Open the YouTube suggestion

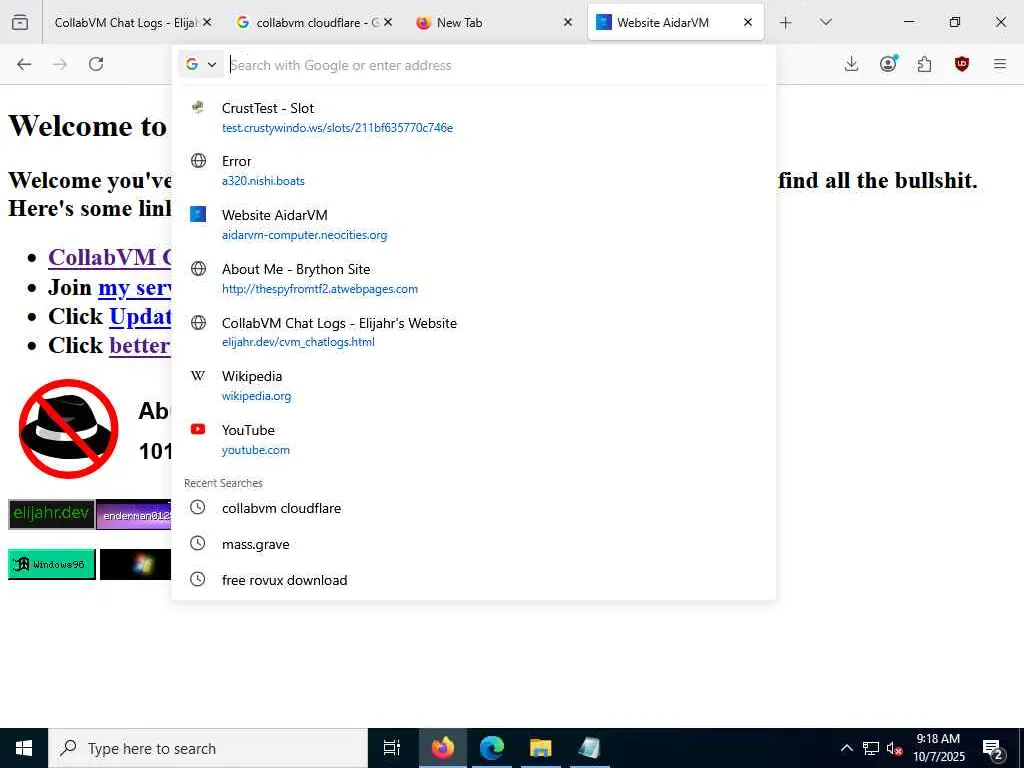coord(473,440)
